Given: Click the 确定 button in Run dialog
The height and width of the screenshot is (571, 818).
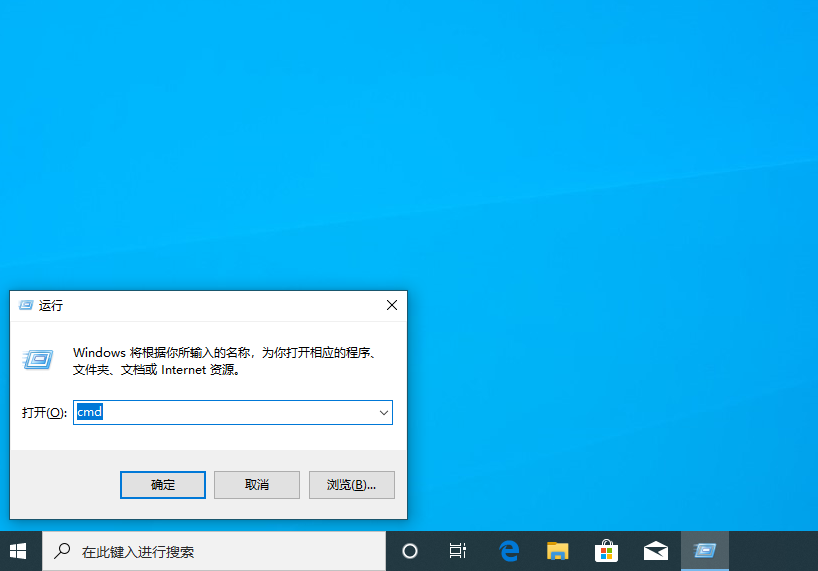Looking at the screenshot, I should tap(163, 485).
